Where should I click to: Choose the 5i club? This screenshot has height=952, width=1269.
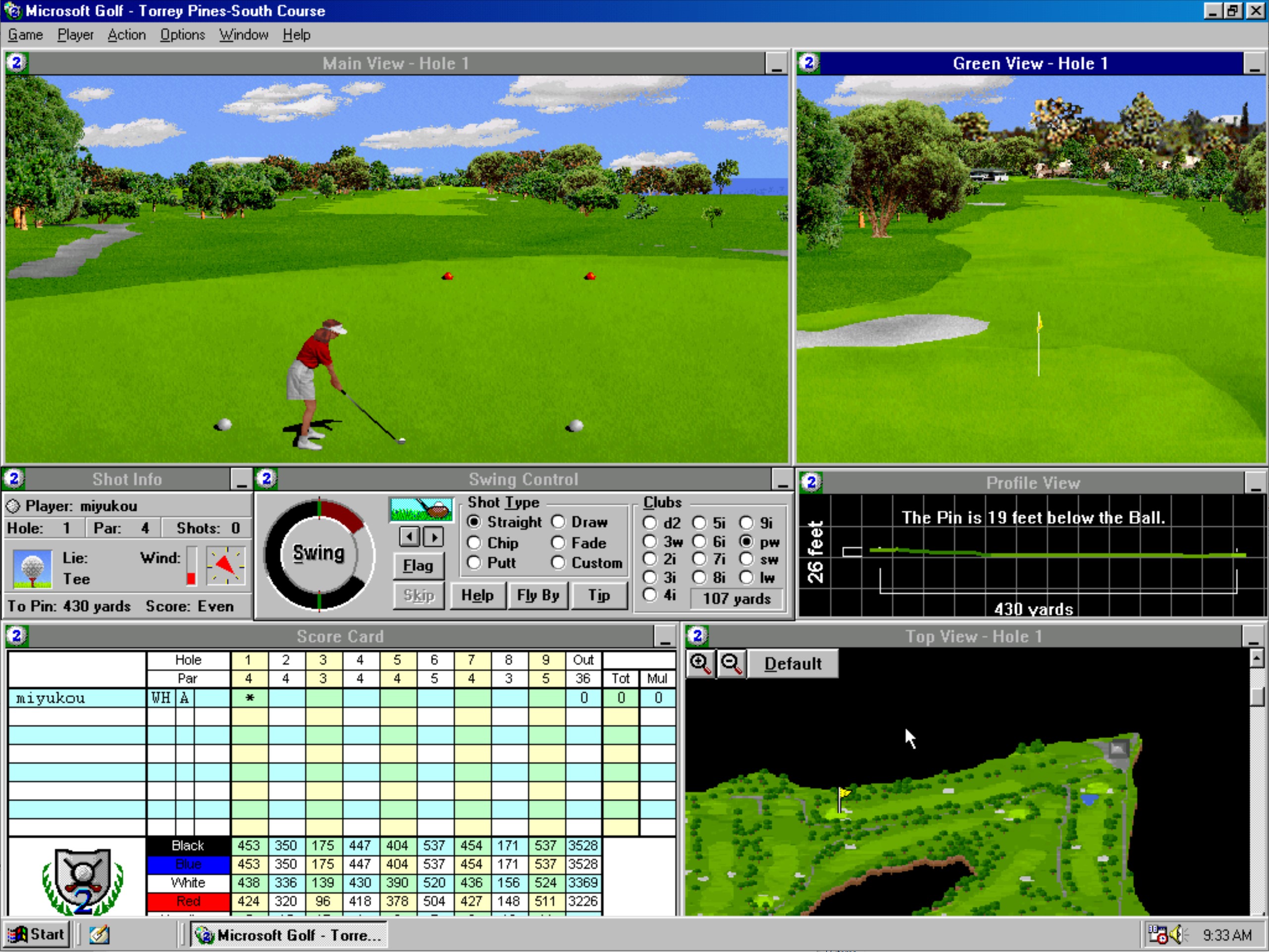709,523
